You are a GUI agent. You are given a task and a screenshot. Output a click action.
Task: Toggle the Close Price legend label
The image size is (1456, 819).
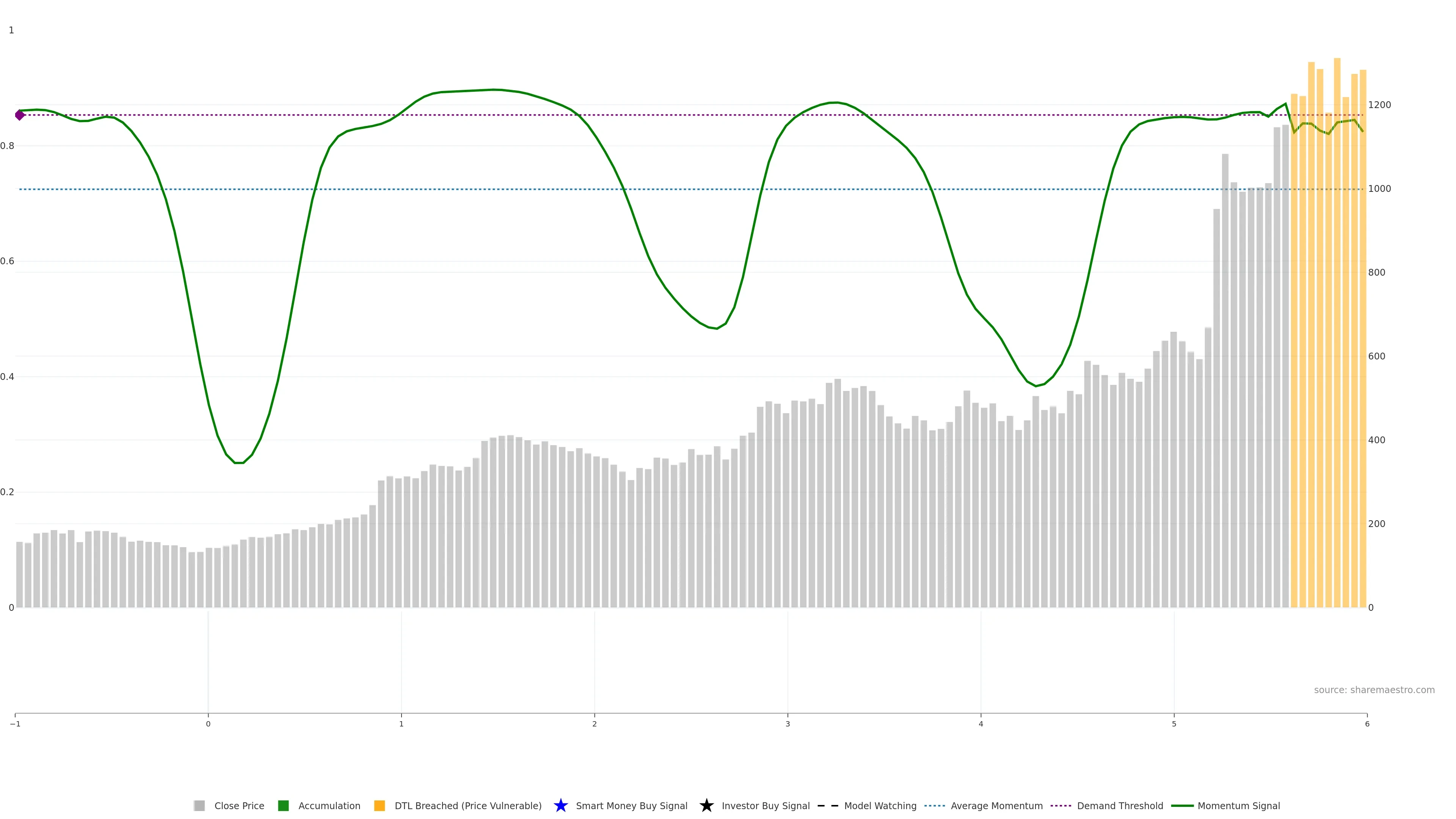click(239, 805)
